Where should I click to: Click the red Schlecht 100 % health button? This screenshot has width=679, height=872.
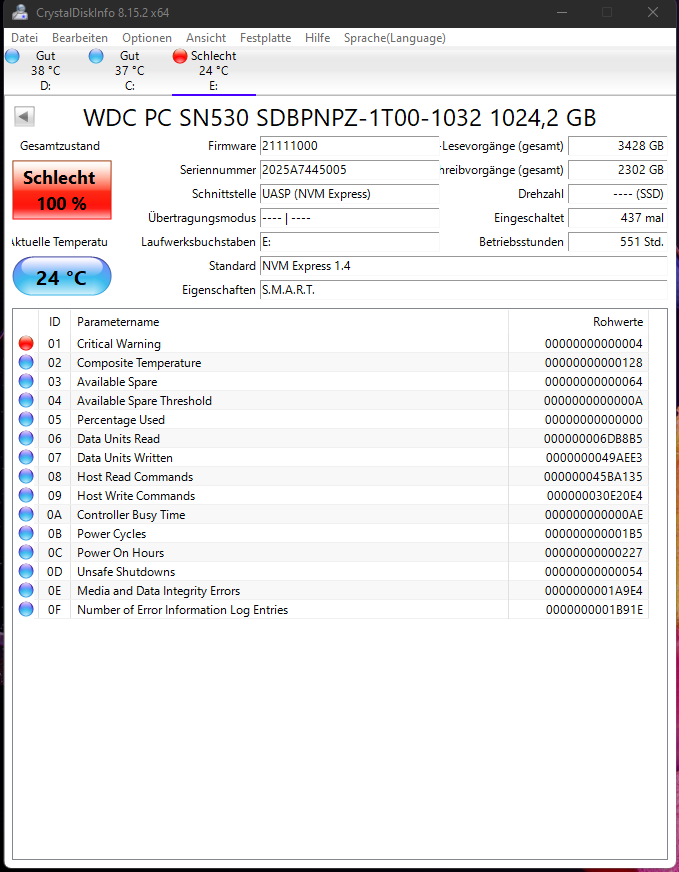(62, 190)
